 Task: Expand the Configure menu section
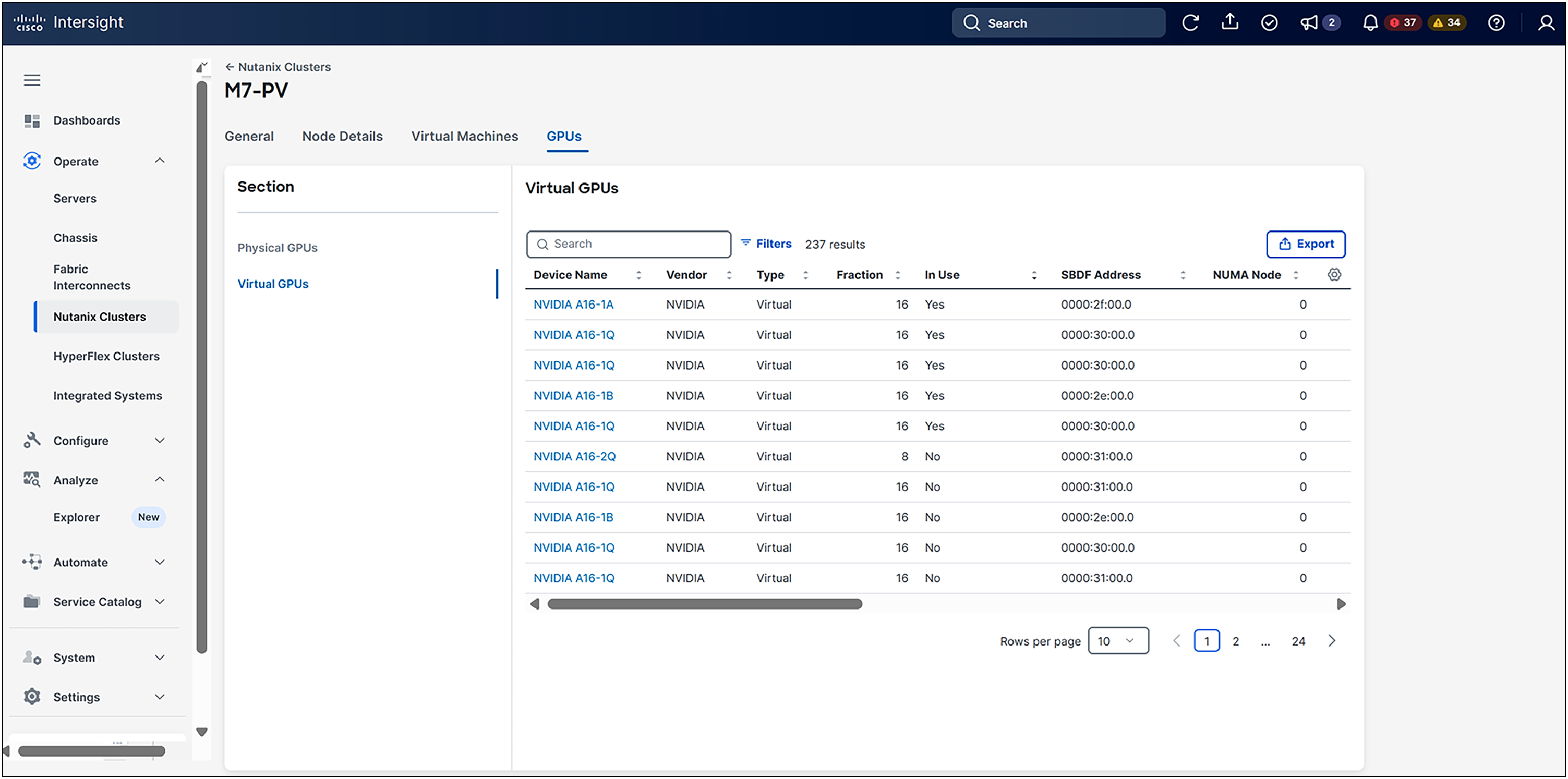tap(160, 440)
